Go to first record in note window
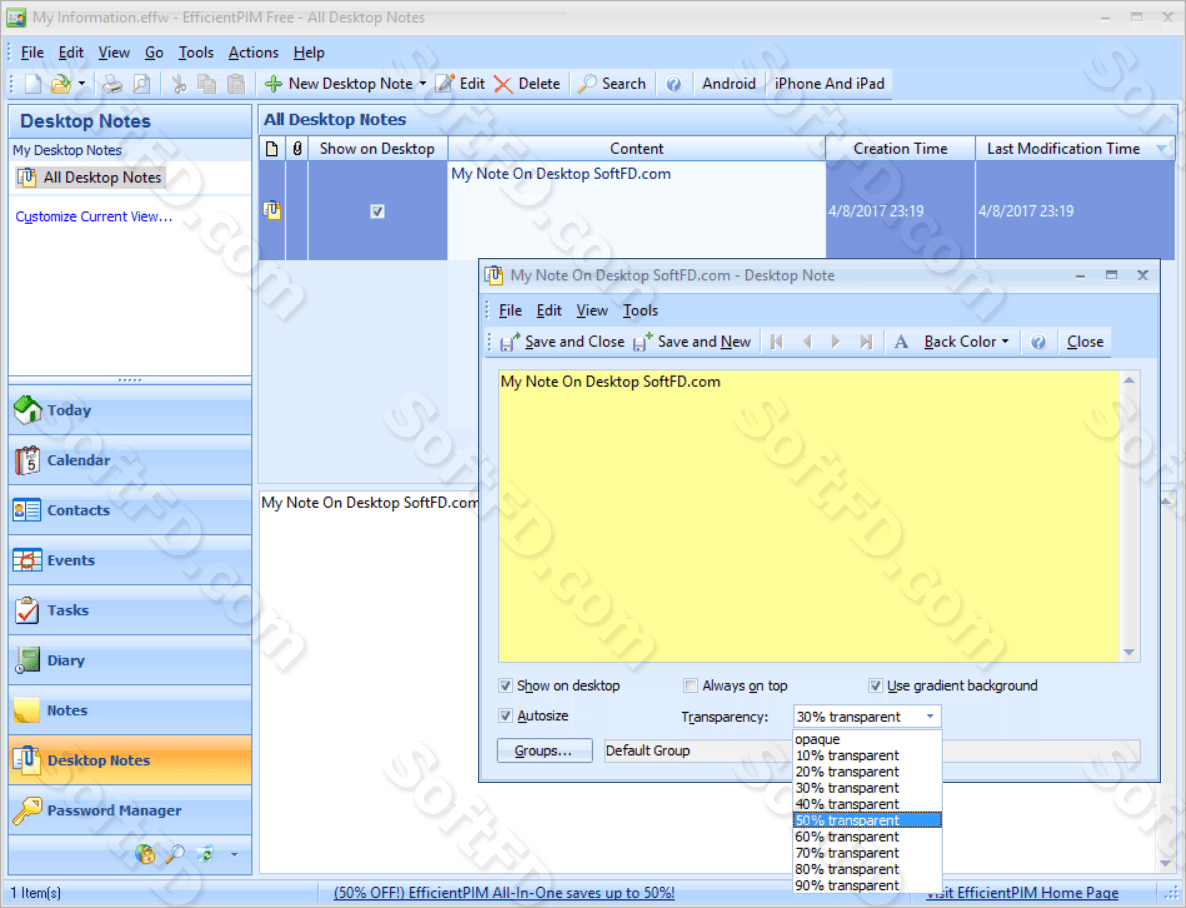The width and height of the screenshot is (1186, 908). [x=776, y=342]
